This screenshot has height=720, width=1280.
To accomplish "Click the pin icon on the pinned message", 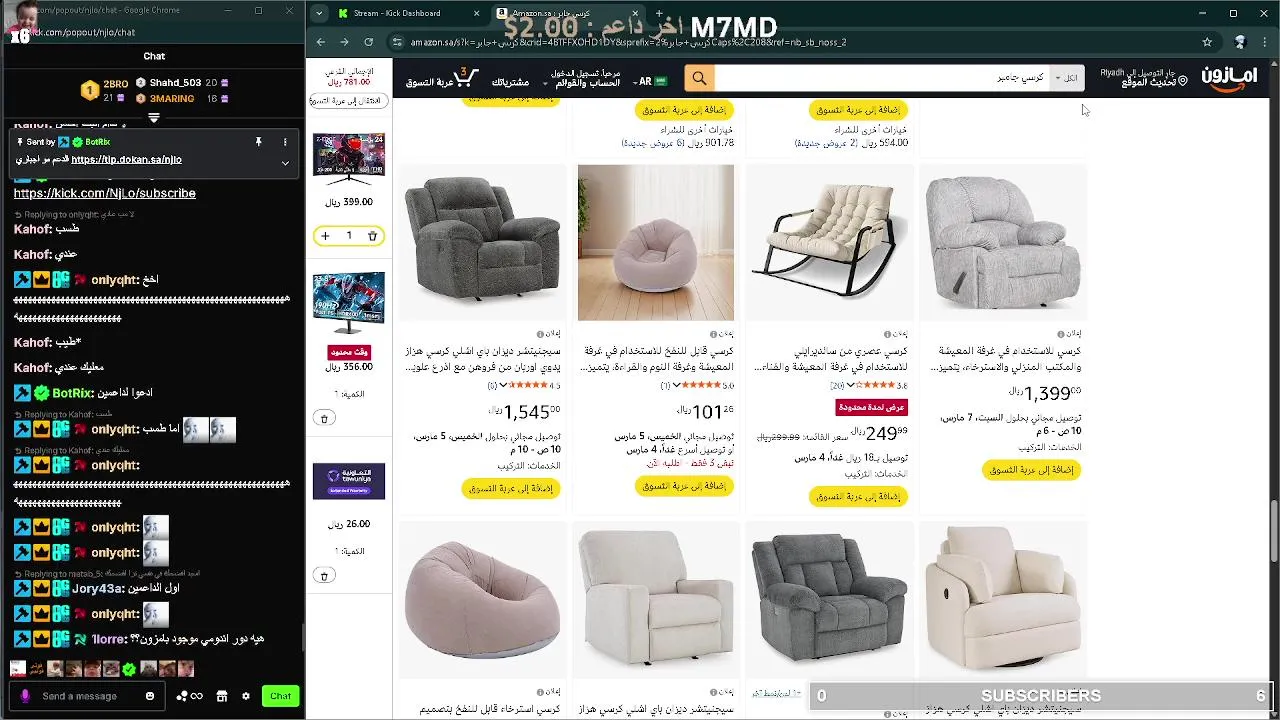I will [258, 142].
